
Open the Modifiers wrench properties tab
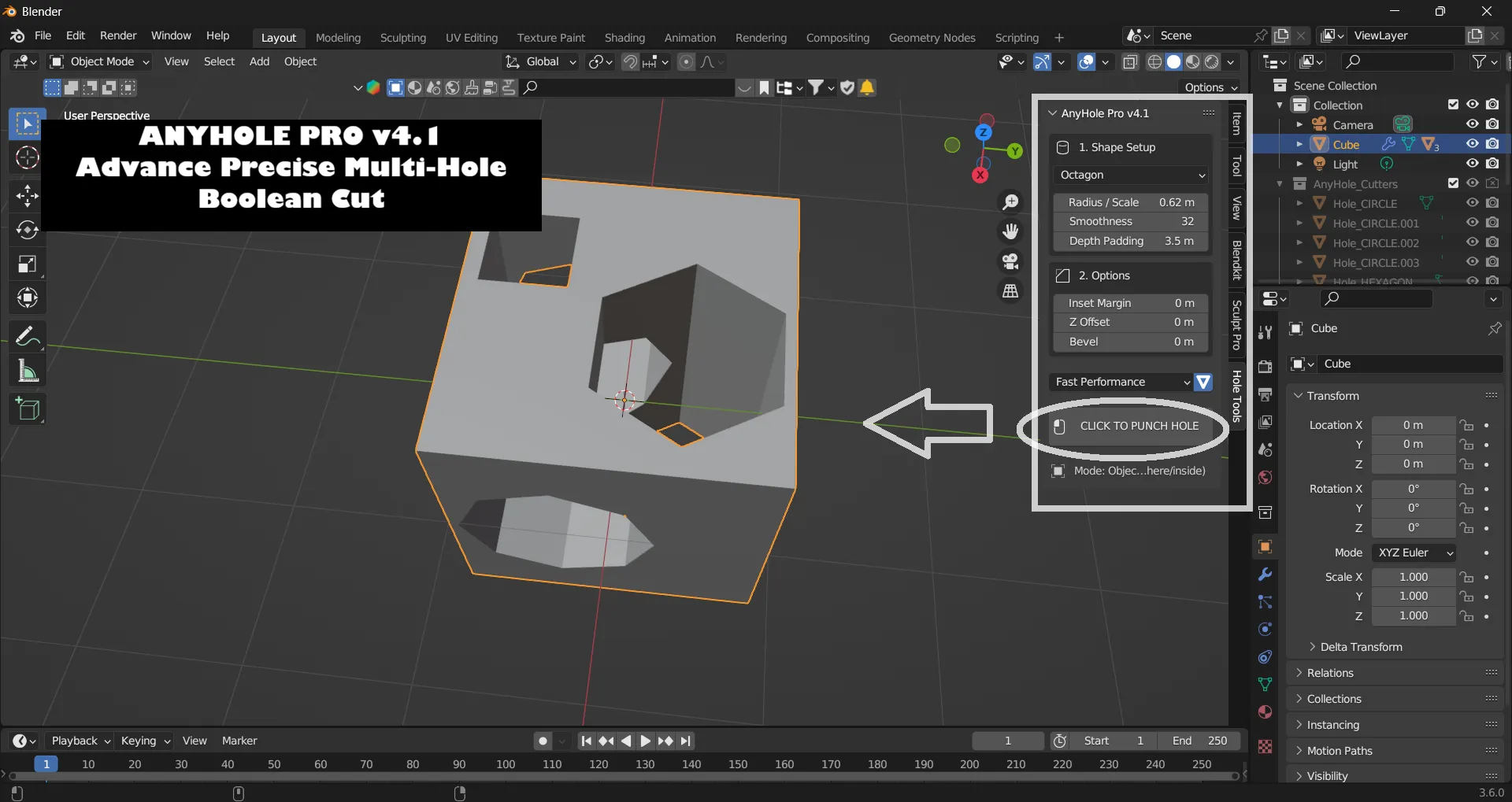1266,575
